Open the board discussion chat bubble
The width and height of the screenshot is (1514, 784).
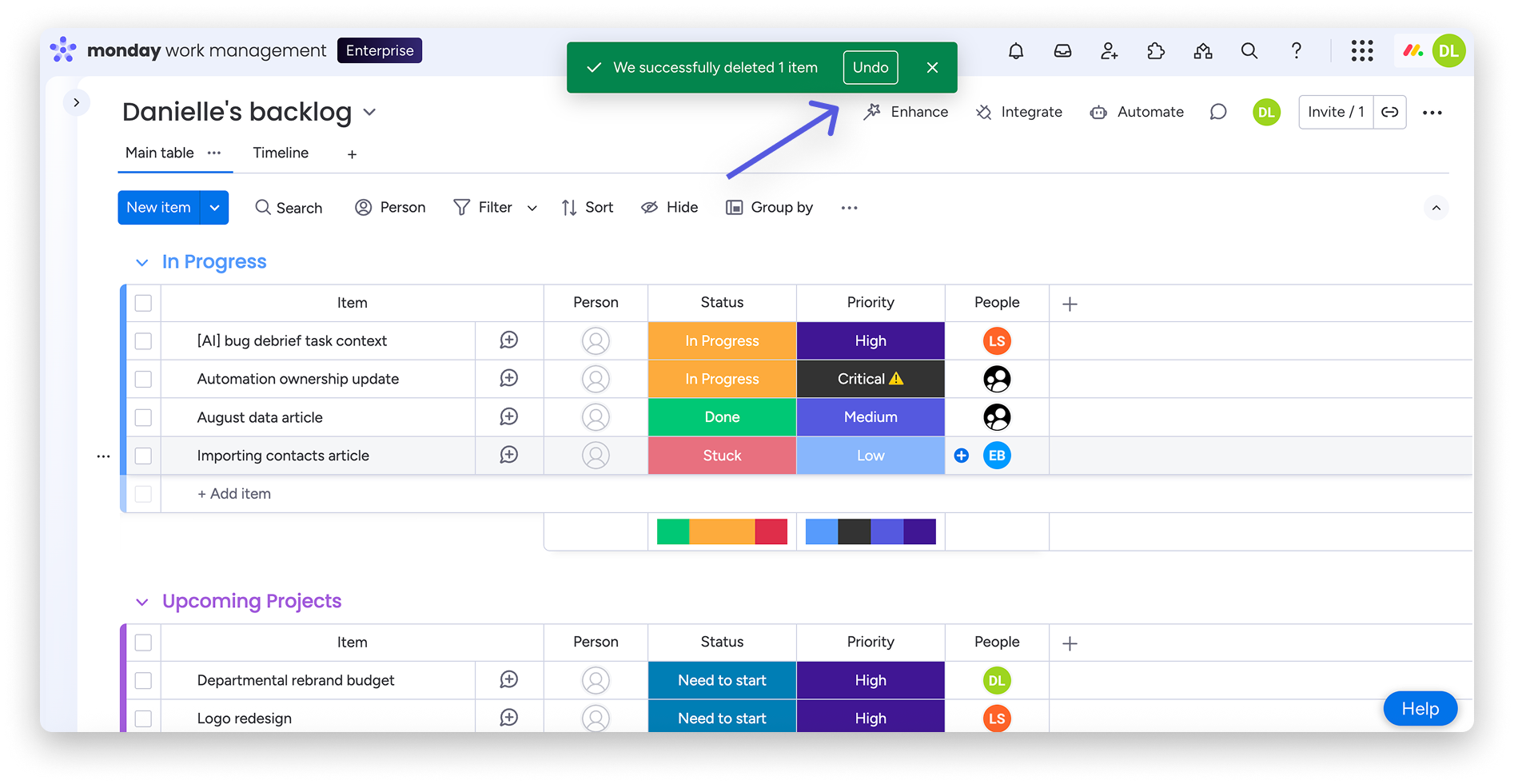pyautogui.click(x=1217, y=112)
